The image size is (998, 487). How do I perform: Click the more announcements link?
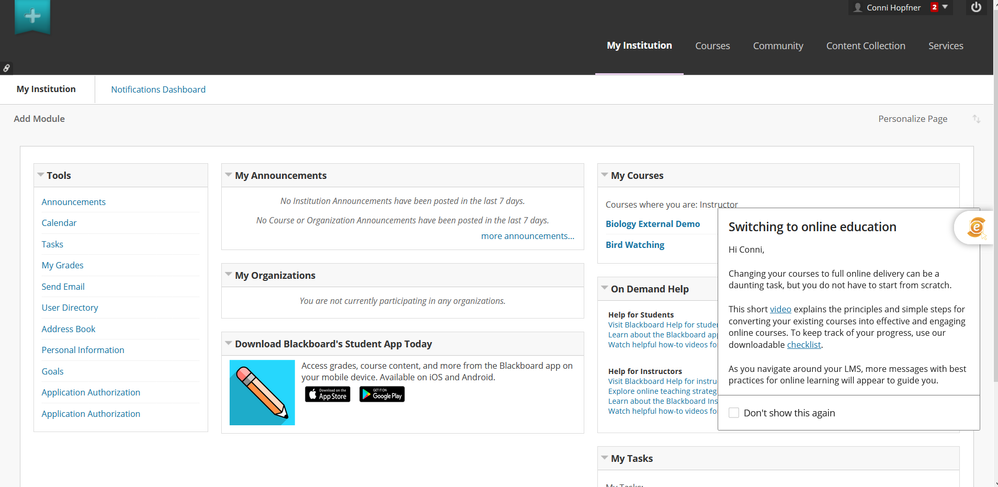click(528, 236)
